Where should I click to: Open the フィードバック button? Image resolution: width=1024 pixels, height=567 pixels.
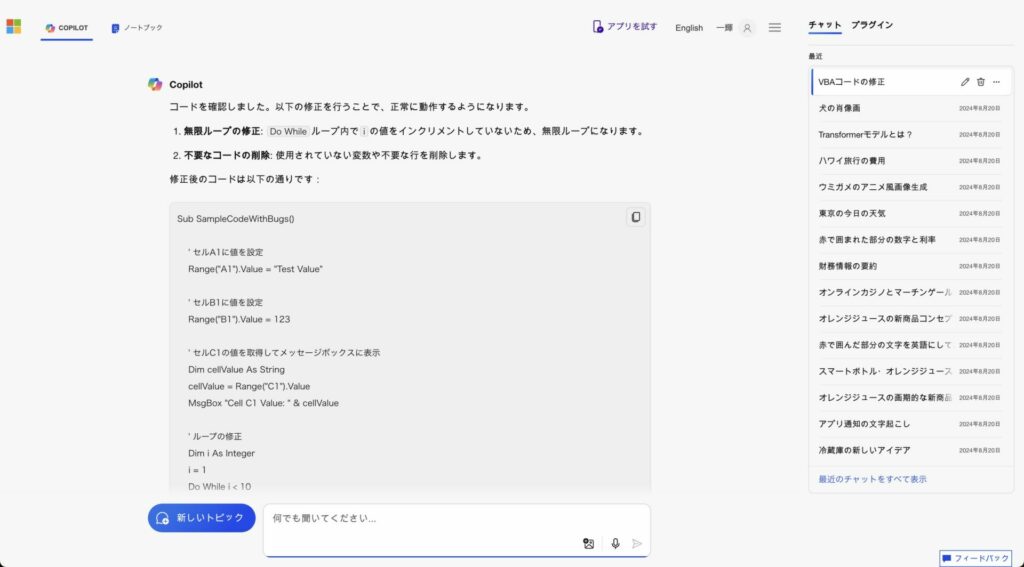[975, 559]
